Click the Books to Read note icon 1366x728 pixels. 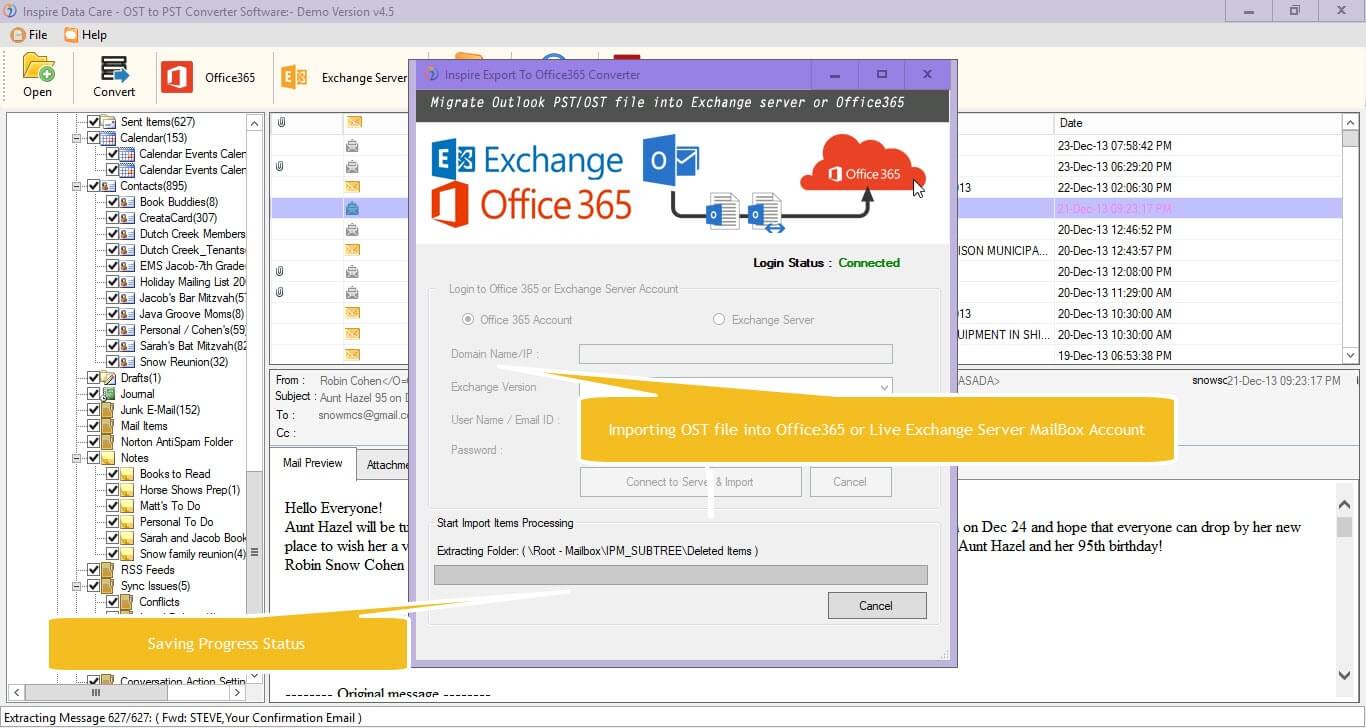click(x=127, y=474)
